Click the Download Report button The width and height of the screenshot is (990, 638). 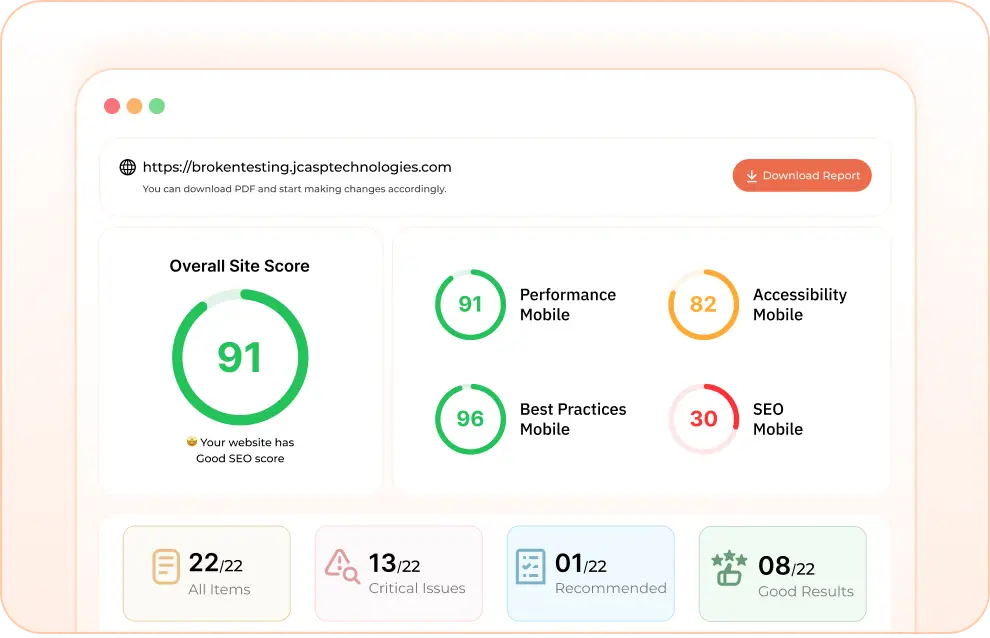pos(802,176)
